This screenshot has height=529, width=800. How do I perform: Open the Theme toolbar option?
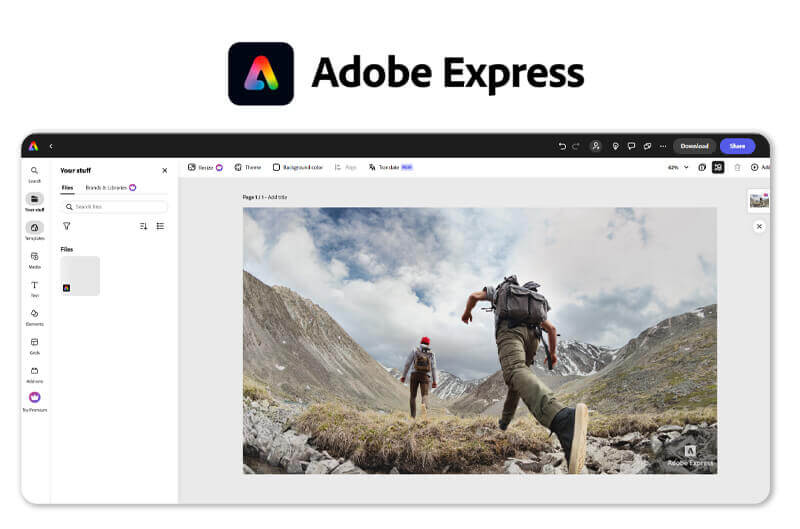[247, 167]
